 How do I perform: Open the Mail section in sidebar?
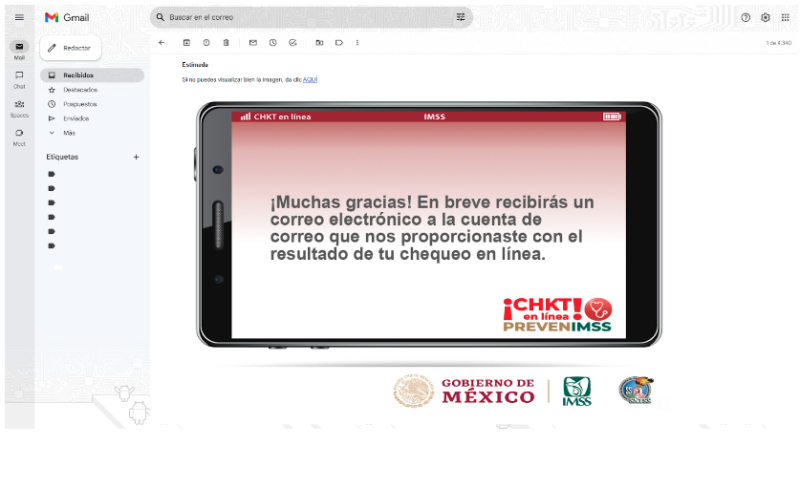(19, 51)
